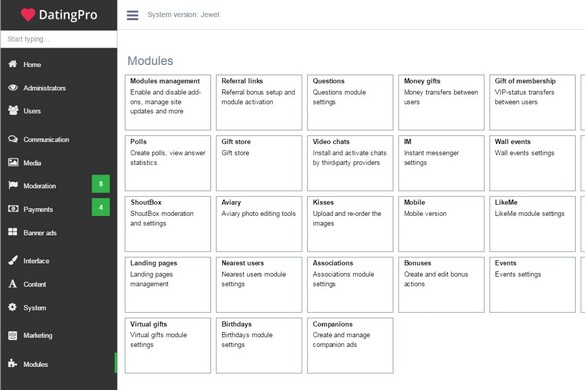This screenshot has width=585, height=390.
Task: Click the Moderation flag icon
Action: [13, 185]
